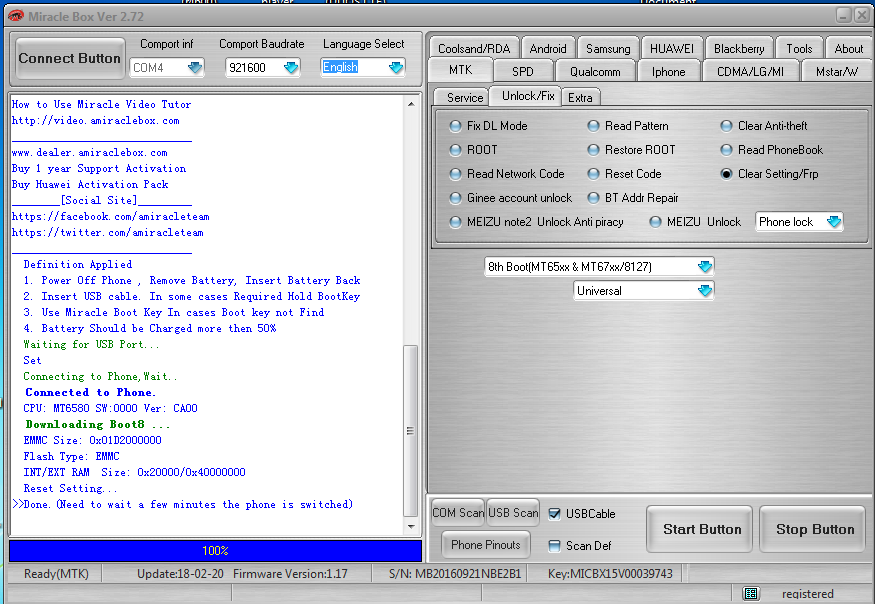Click the log scrollbar down arrow
This screenshot has width=875, height=604.
(x=411, y=526)
